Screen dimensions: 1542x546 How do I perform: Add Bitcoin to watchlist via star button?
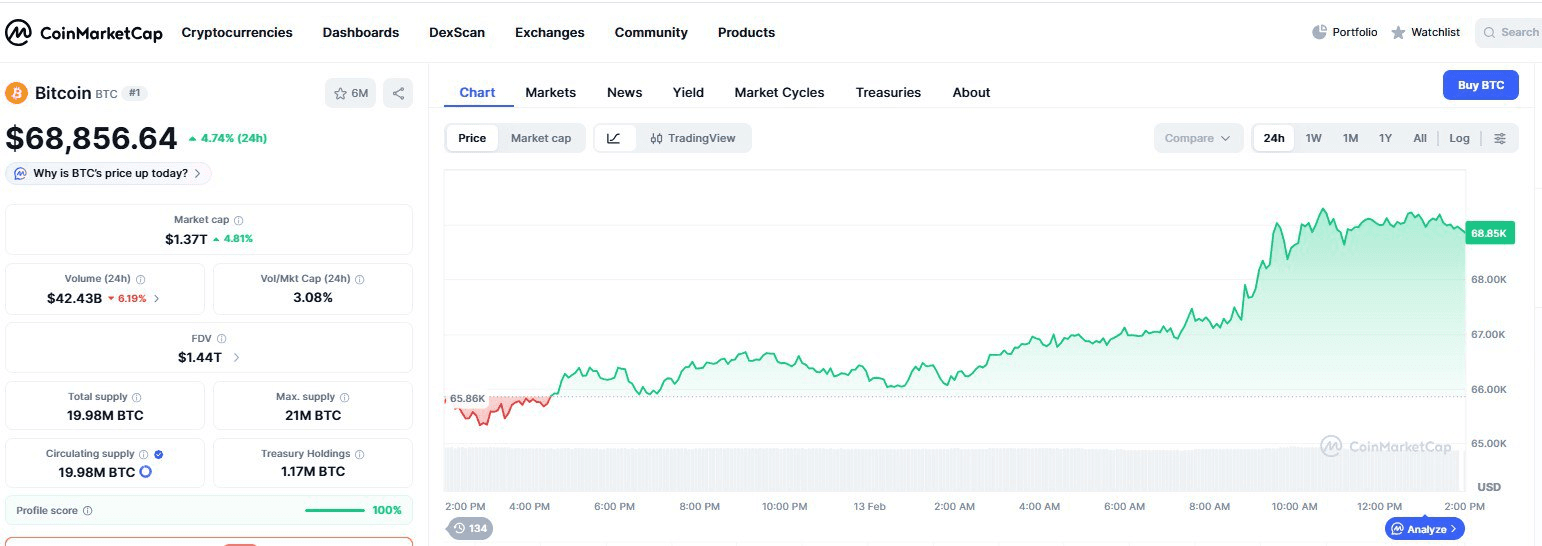(350, 93)
